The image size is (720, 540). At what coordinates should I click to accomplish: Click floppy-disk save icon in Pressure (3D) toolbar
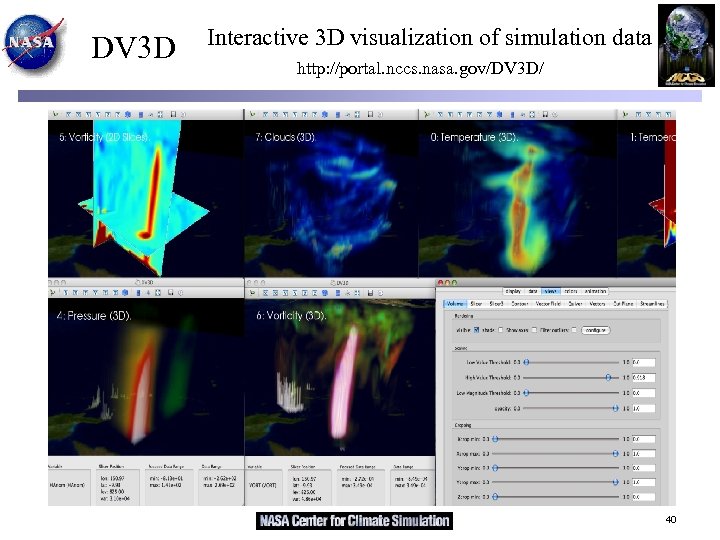click(170, 292)
